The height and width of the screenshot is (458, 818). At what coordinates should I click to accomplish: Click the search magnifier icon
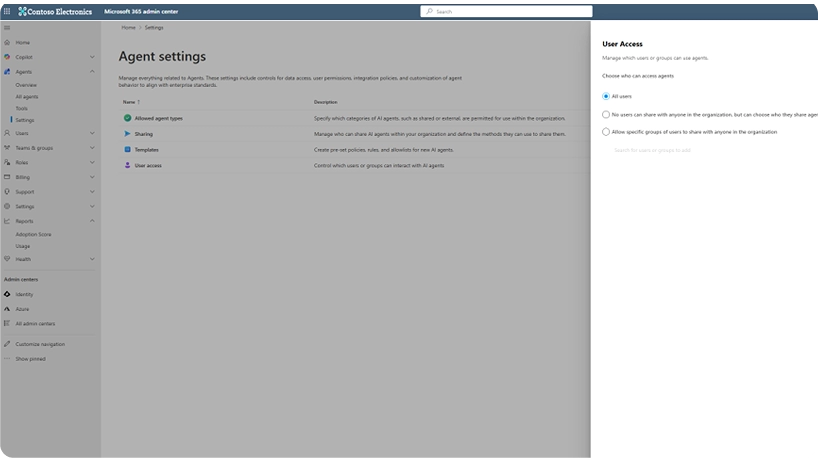[x=429, y=11]
